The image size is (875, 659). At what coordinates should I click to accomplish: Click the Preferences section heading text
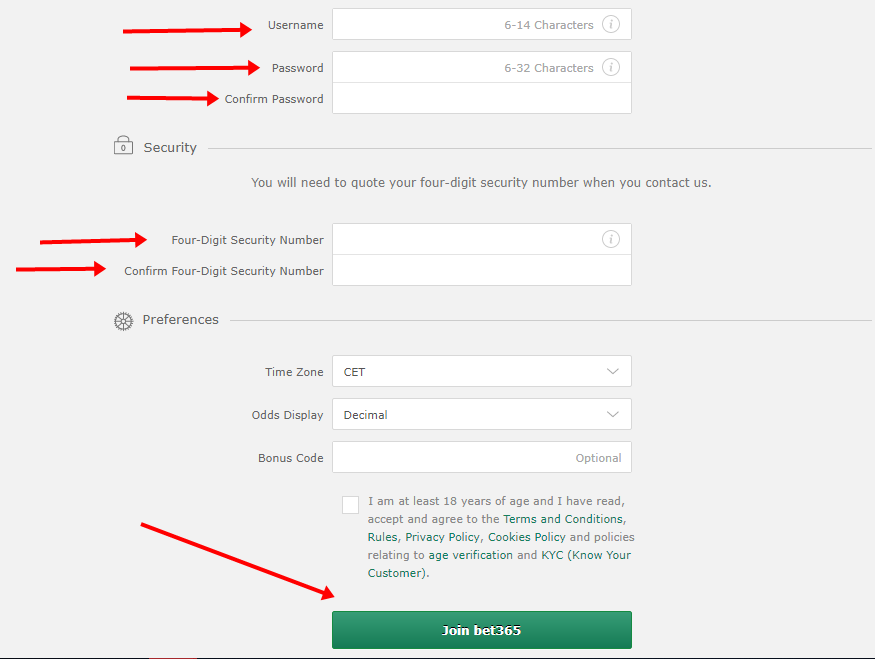180,319
